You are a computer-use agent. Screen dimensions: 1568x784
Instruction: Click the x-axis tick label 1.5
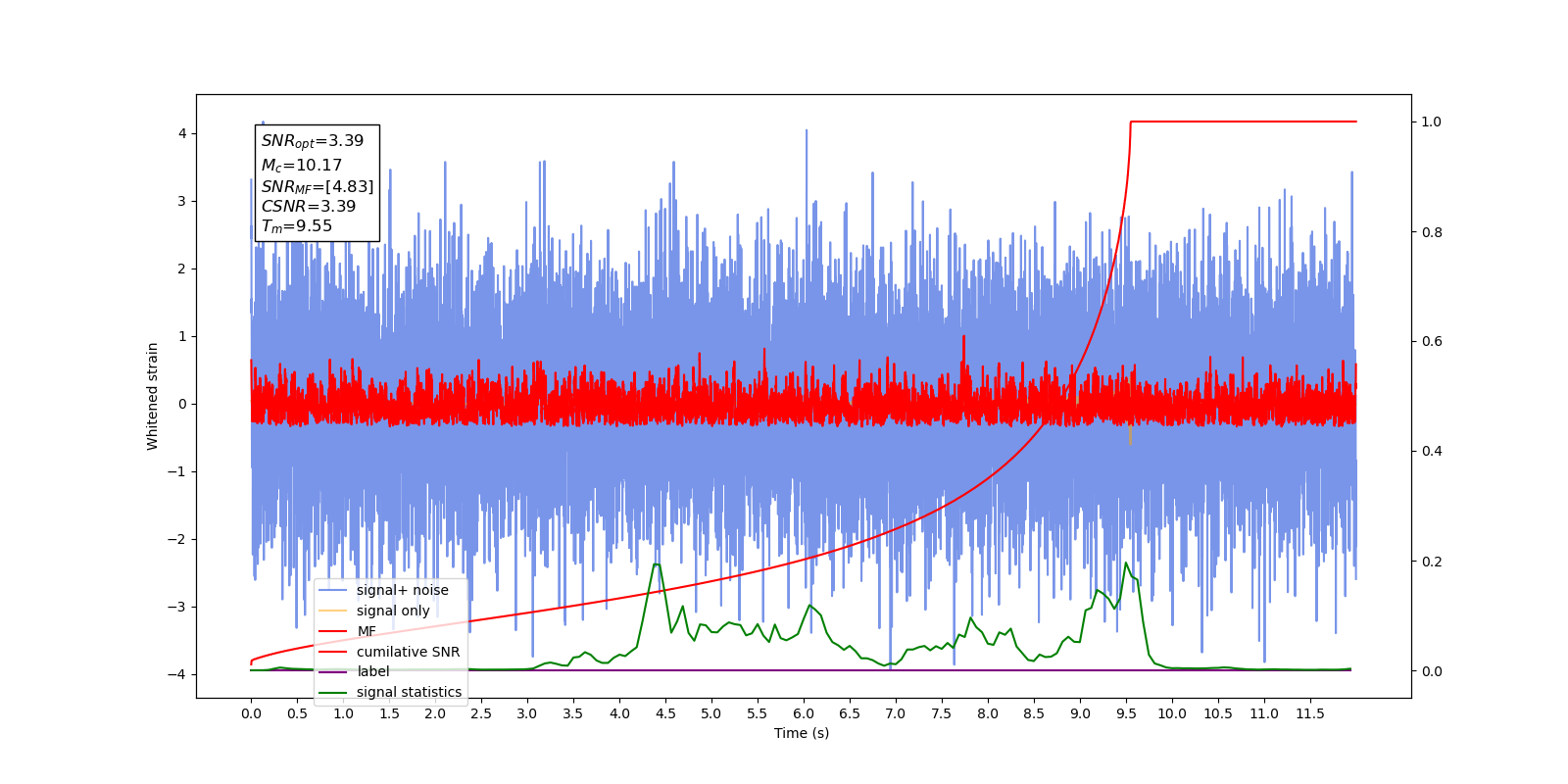tap(389, 713)
